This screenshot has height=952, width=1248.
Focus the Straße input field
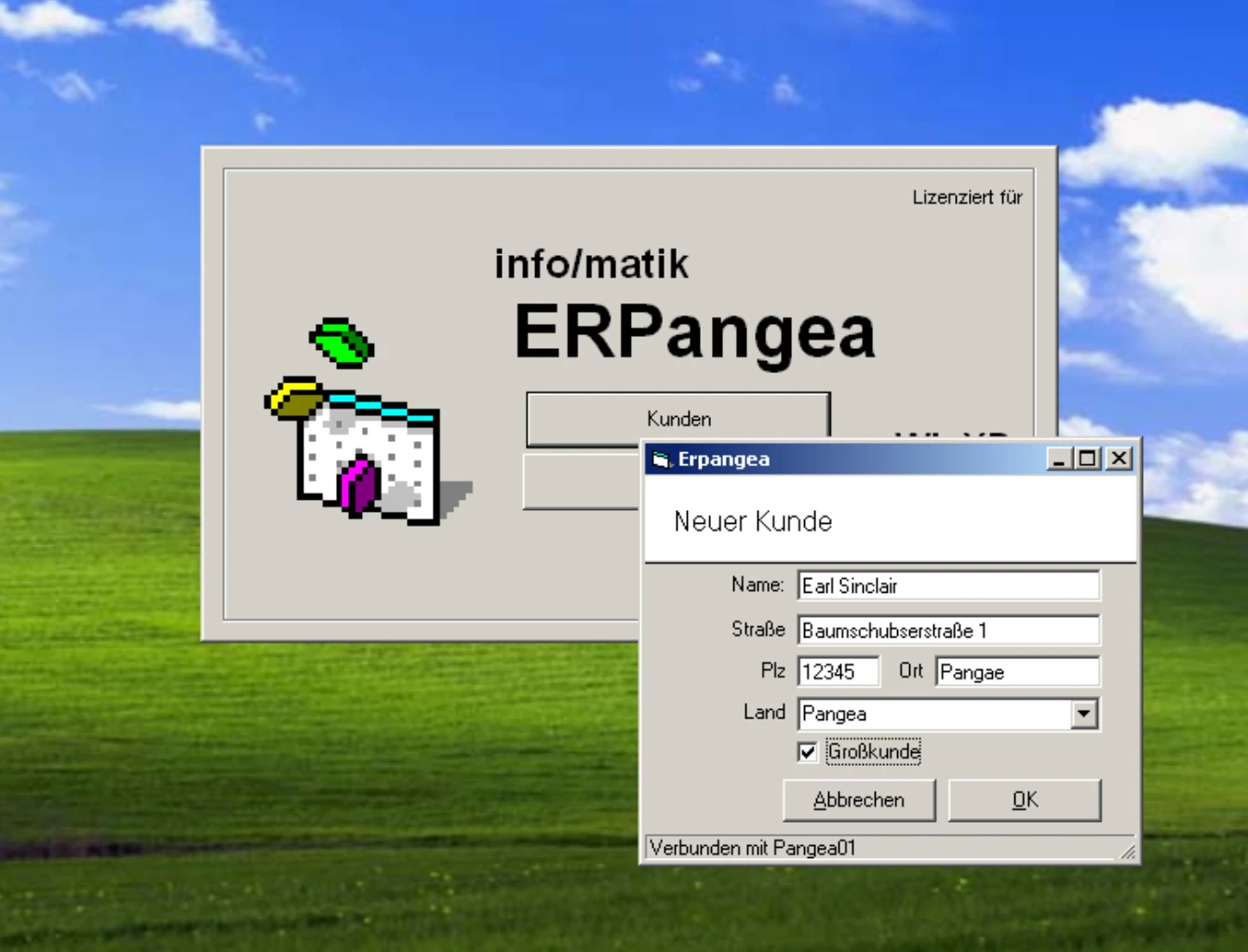(x=948, y=631)
